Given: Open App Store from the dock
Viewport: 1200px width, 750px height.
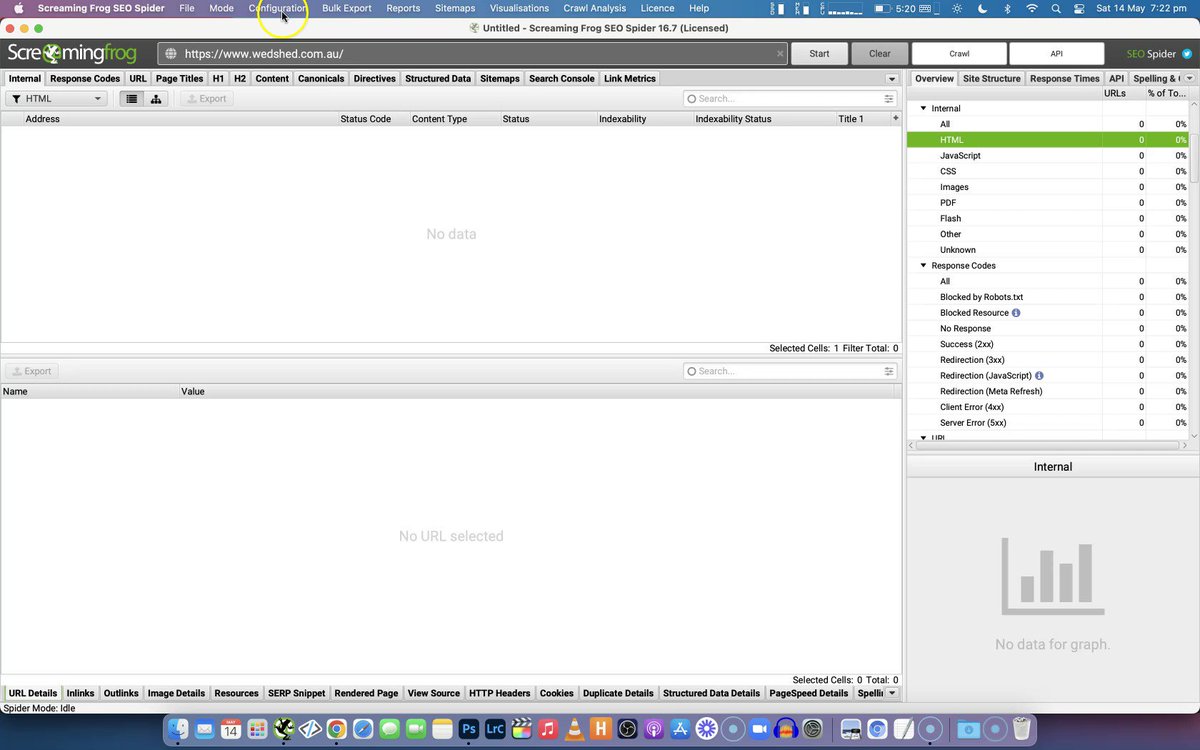Looking at the screenshot, I should (680, 729).
